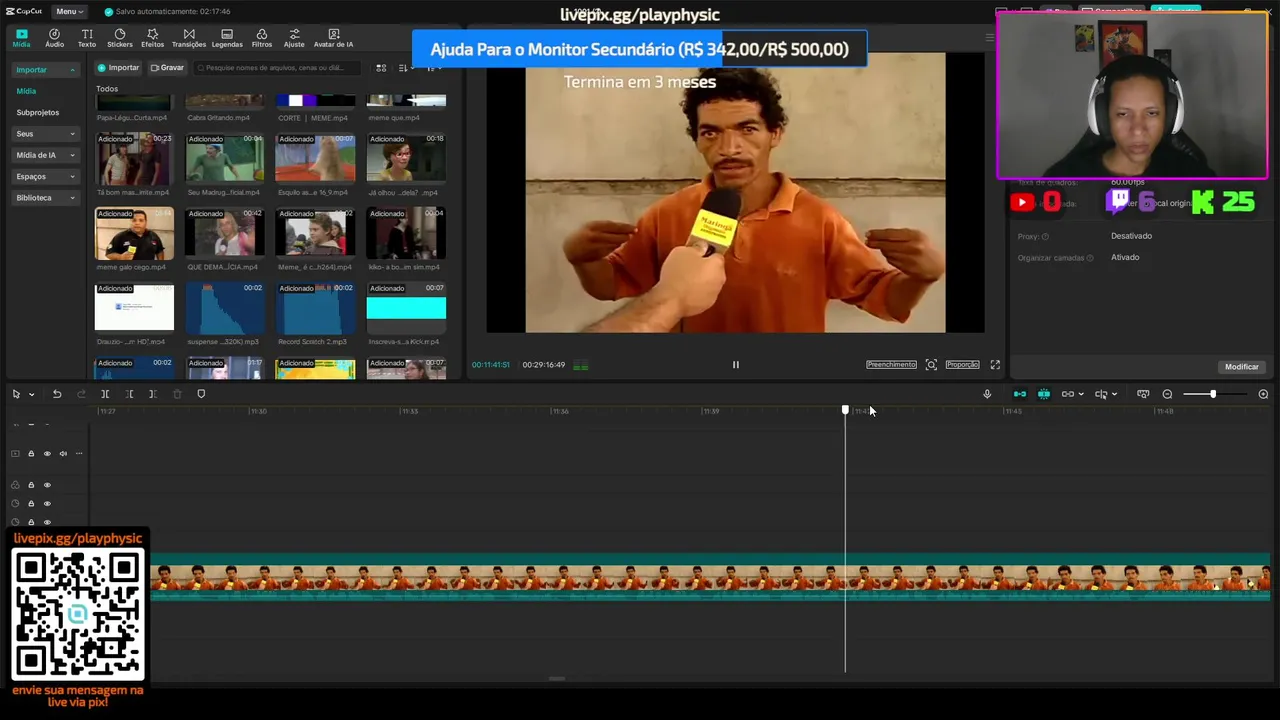Select the main video clip in timeline
The image size is (1280, 720).
pyautogui.click(x=710, y=578)
